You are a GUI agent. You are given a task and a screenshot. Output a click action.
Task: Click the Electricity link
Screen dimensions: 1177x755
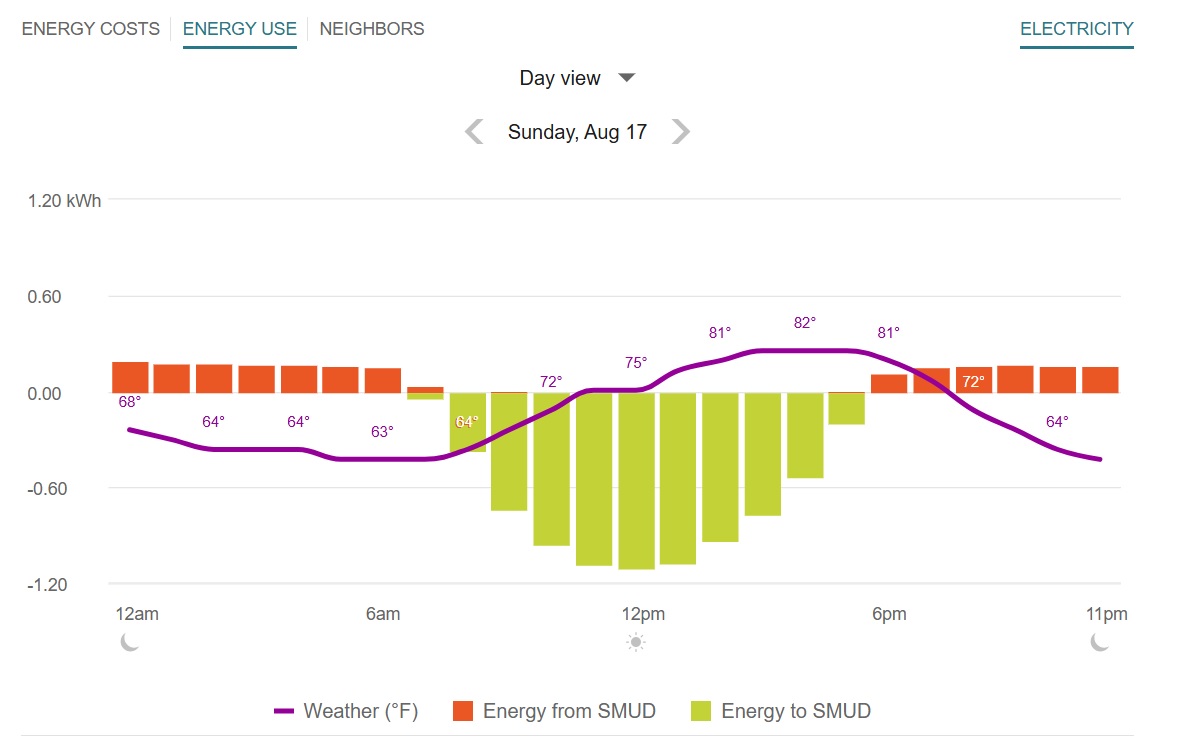point(1076,29)
